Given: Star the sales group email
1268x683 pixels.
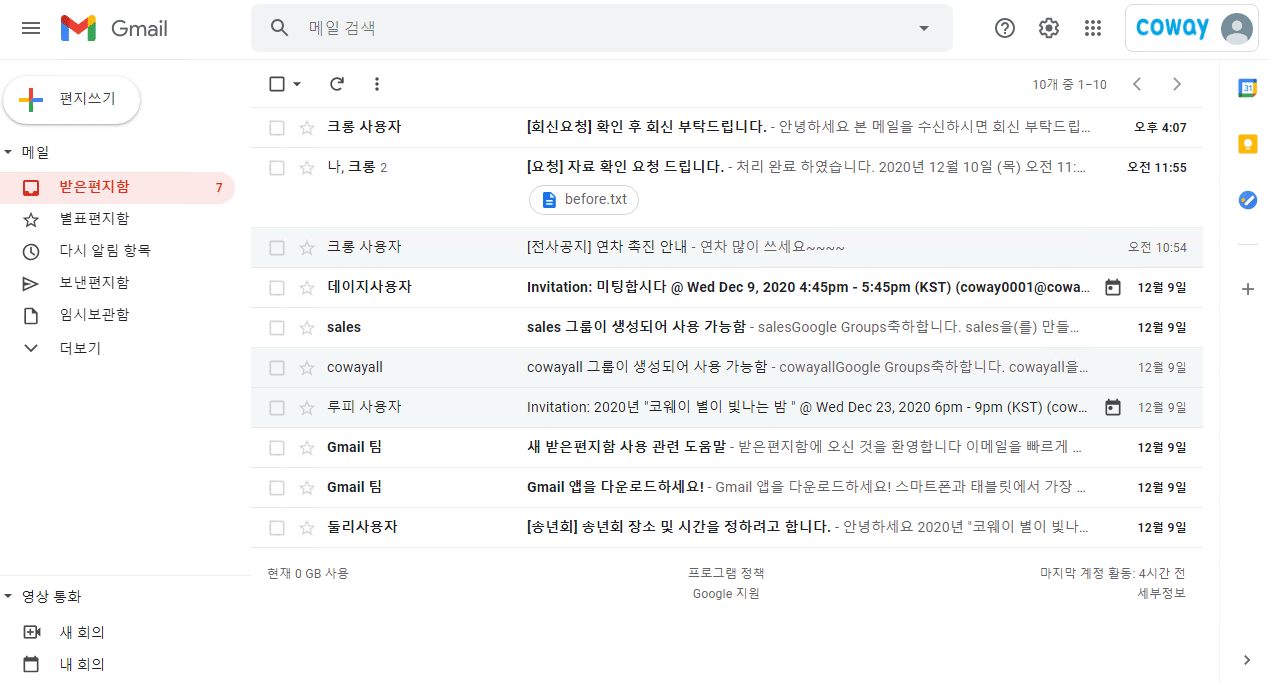Looking at the screenshot, I should point(307,328).
